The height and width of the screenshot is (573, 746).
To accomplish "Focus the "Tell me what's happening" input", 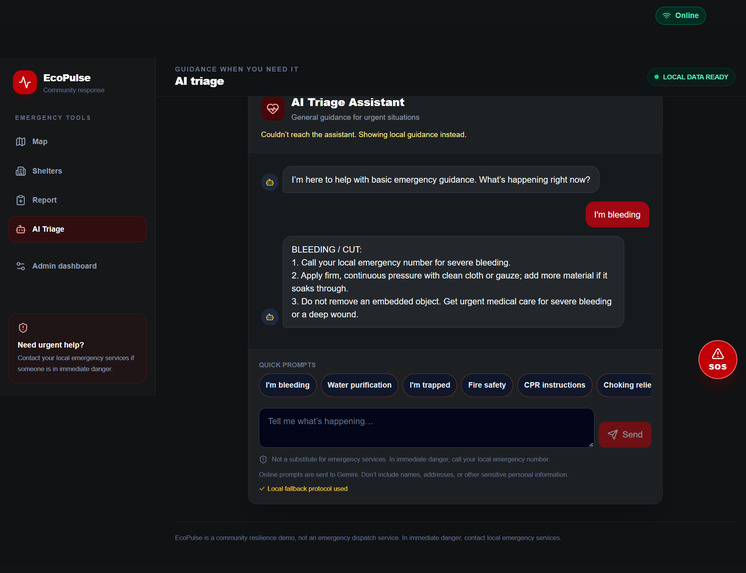I will [x=426, y=427].
